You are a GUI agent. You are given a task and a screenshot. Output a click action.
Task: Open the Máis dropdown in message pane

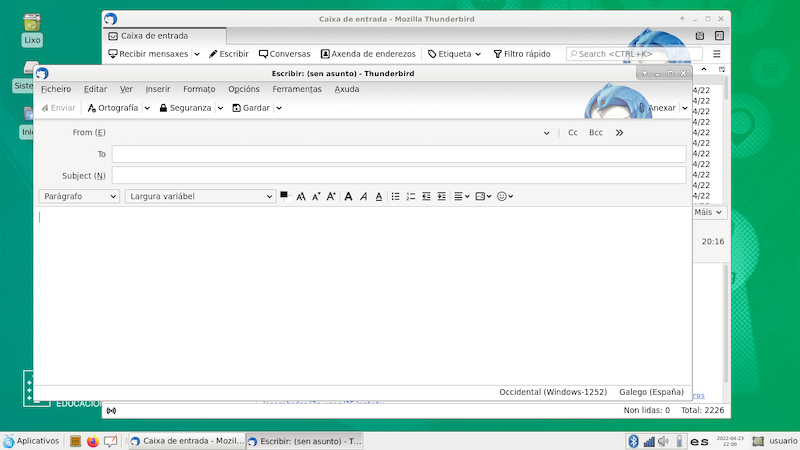pyautogui.click(x=708, y=212)
